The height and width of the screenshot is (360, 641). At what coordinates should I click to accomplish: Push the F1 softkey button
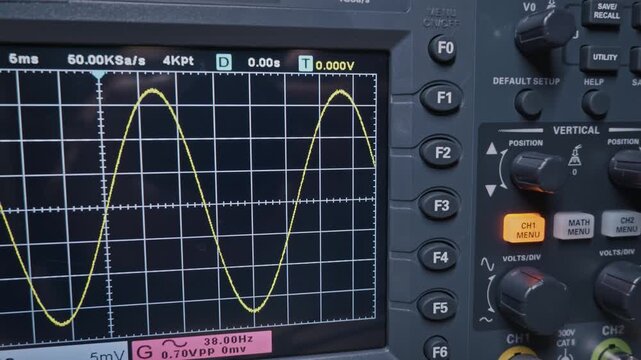[442, 98]
